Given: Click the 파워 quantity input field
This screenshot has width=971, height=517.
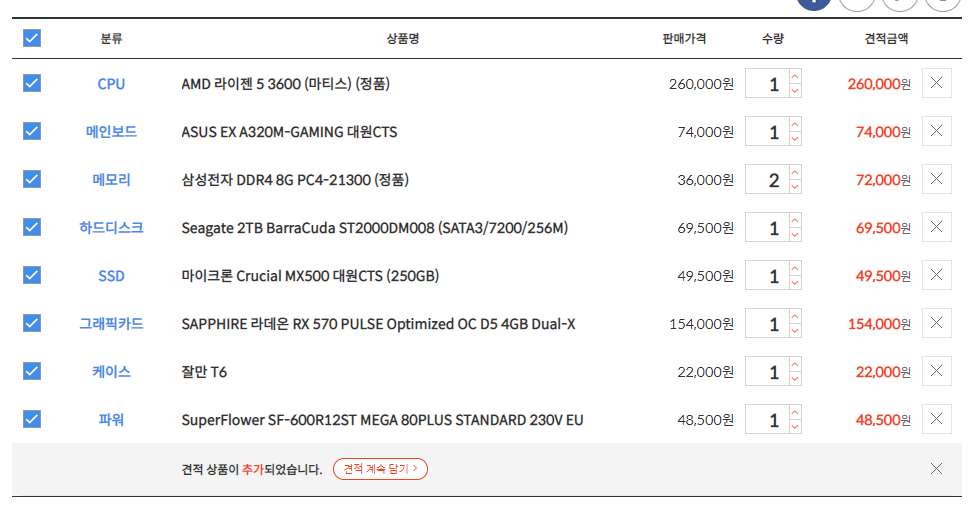Looking at the screenshot, I should (x=768, y=420).
